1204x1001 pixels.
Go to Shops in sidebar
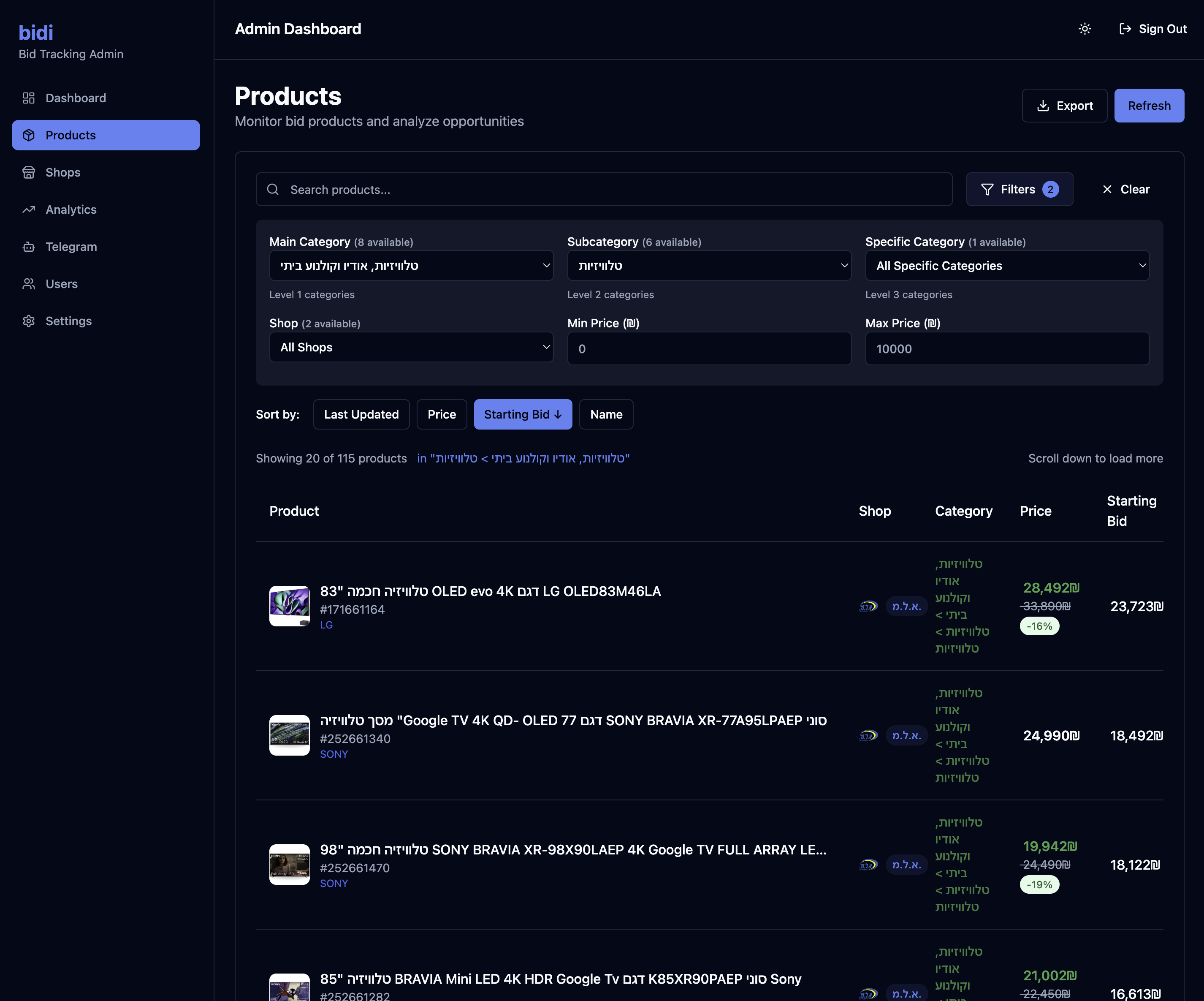click(x=63, y=172)
